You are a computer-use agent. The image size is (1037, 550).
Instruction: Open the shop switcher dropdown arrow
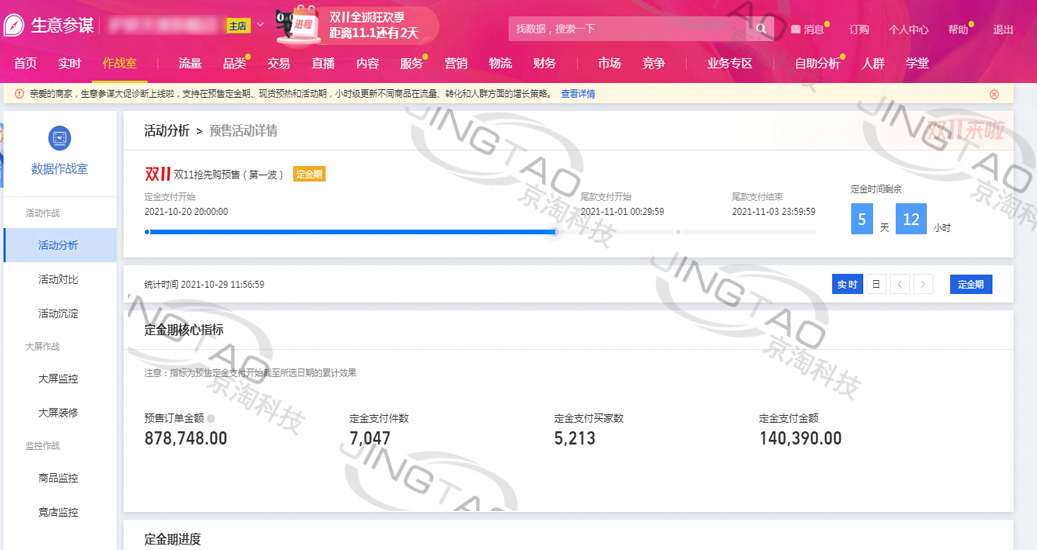(x=260, y=25)
